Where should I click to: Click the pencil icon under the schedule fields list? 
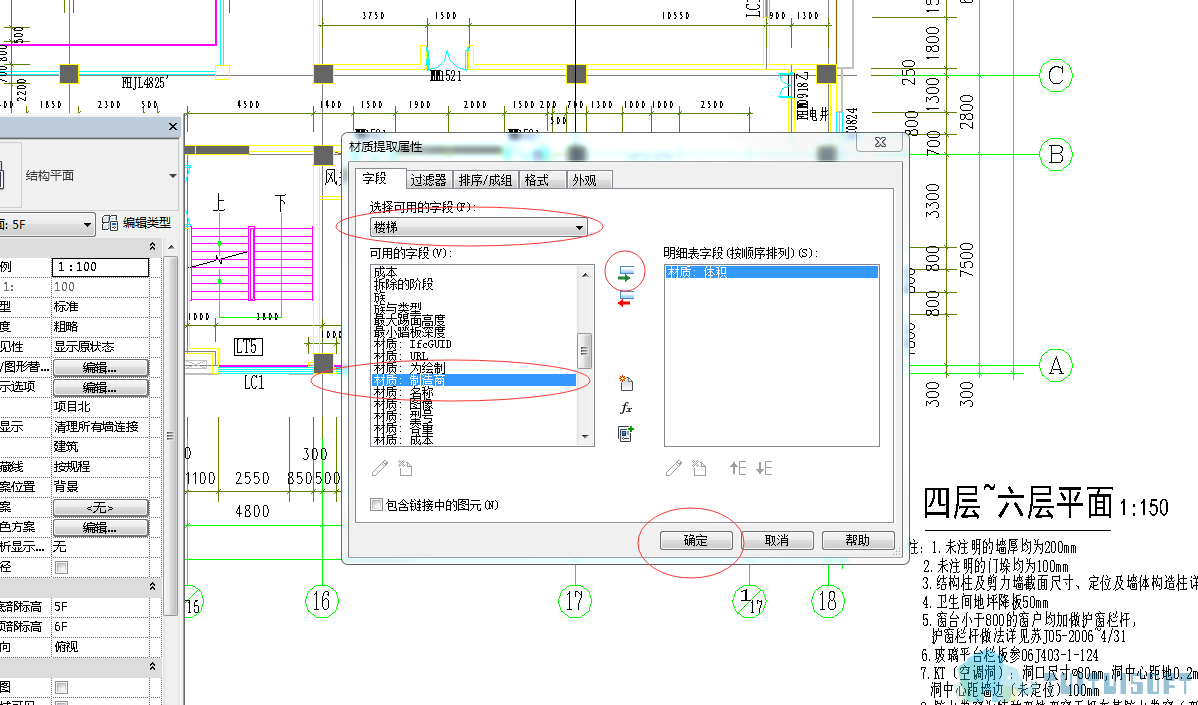click(x=673, y=468)
